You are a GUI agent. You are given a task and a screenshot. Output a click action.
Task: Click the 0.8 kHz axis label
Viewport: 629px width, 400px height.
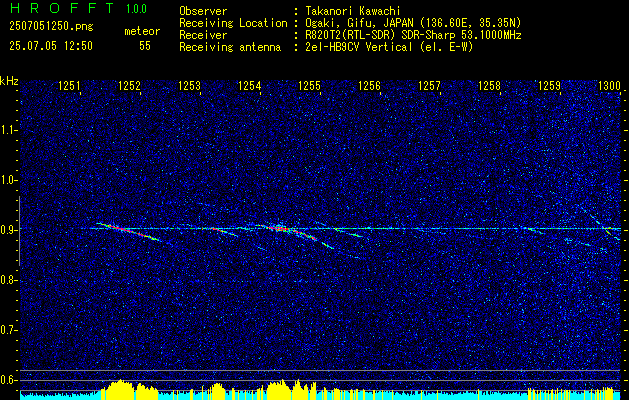[10, 280]
